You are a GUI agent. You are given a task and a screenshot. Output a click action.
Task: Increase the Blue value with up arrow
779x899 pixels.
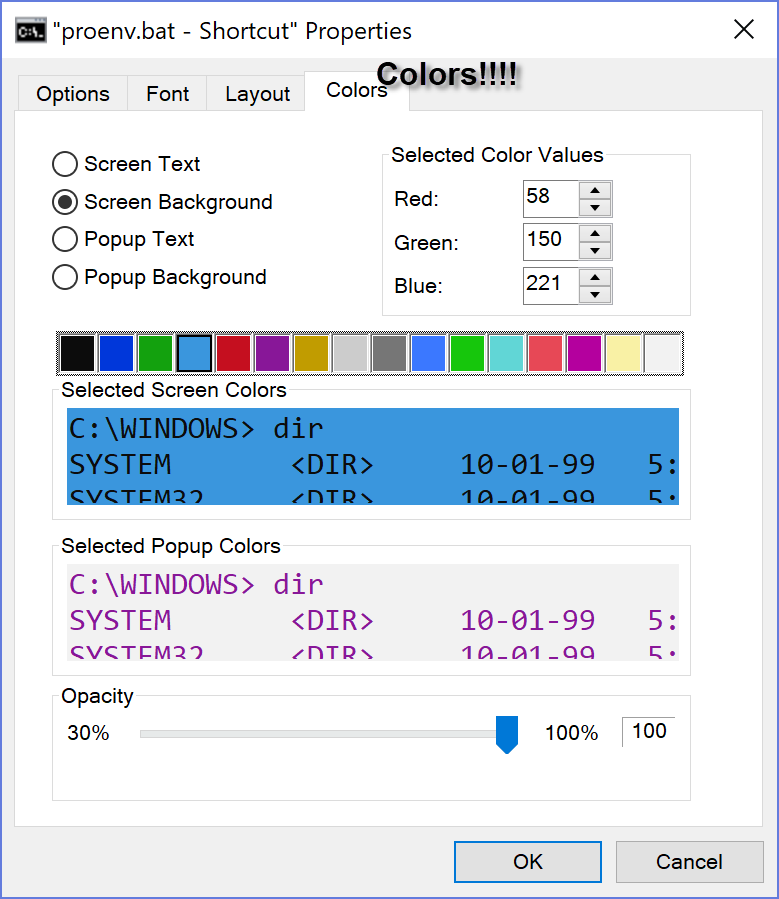pyautogui.click(x=595, y=277)
